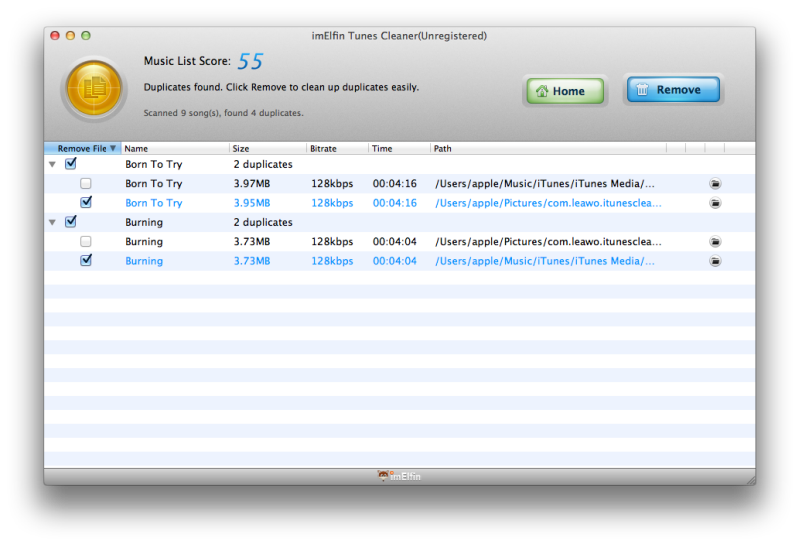The height and width of the screenshot is (546, 800).
Task: Minimize window with the yellow button
Action: click(70, 35)
